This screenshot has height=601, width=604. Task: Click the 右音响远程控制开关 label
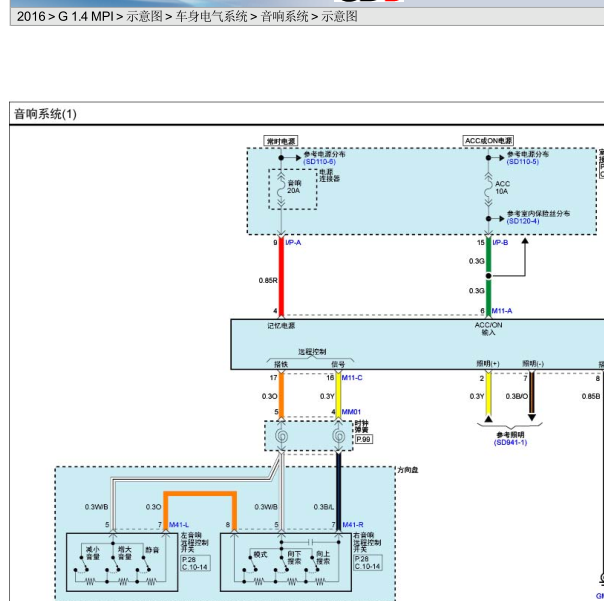367,542
